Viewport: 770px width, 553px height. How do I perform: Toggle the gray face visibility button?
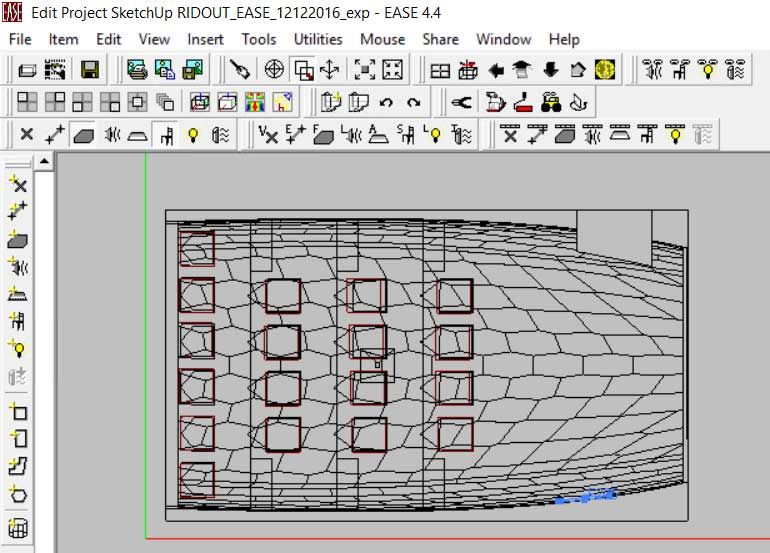tap(83, 135)
